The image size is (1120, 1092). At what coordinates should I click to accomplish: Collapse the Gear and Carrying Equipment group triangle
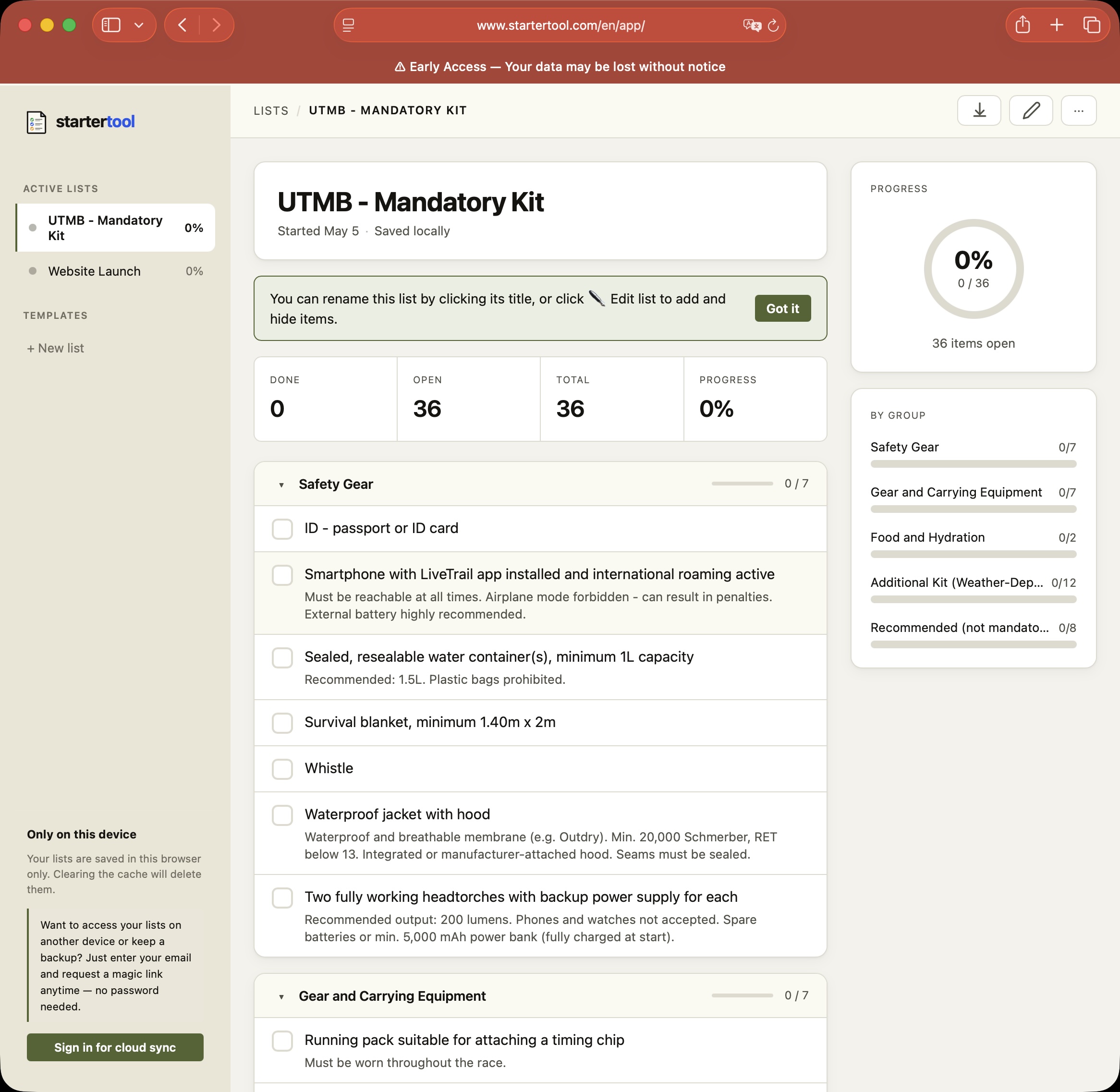click(x=281, y=997)
